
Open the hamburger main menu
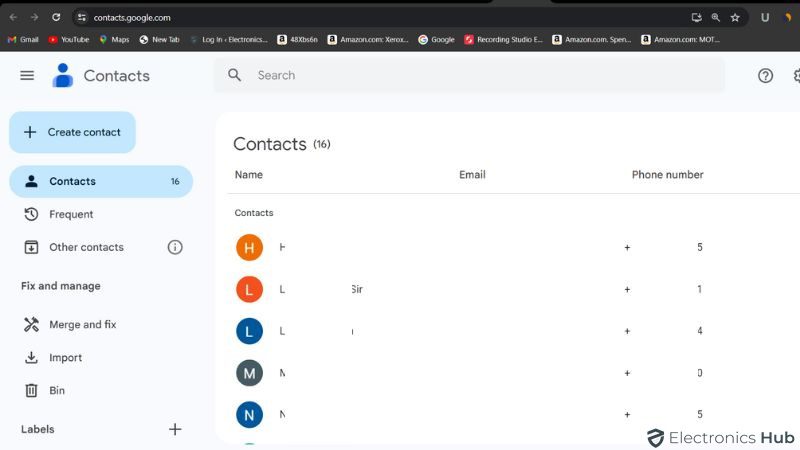tap(27, 75)
